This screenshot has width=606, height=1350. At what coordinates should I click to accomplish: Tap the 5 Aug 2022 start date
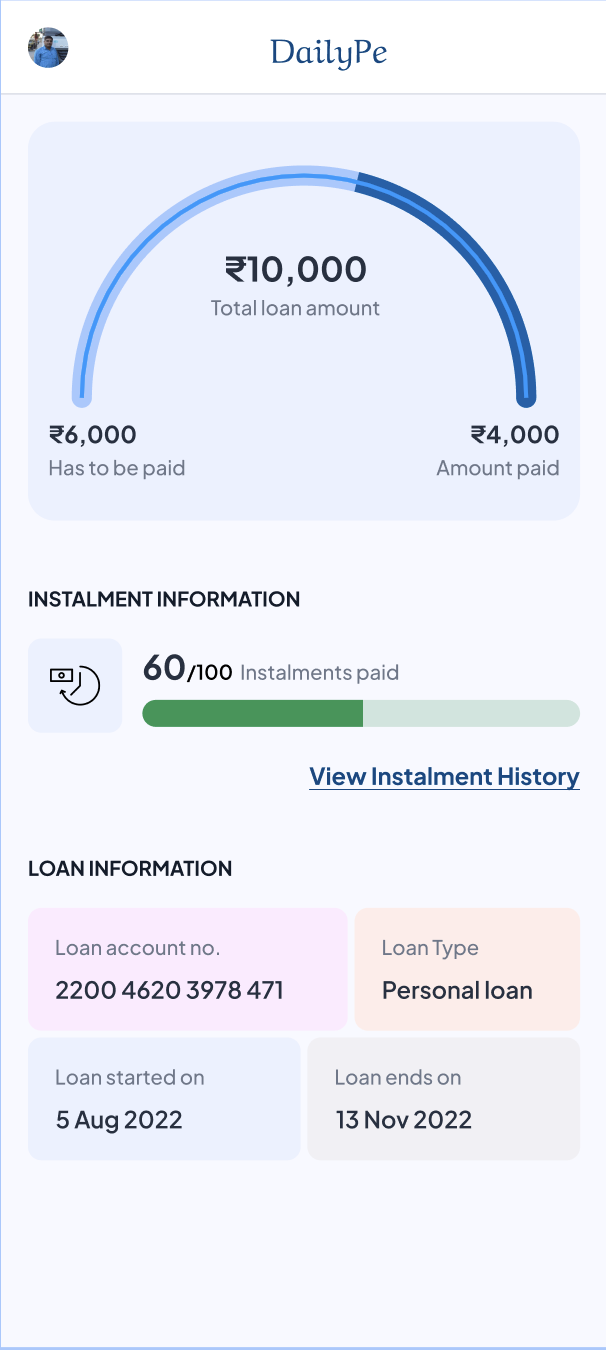pos(119,1120)
